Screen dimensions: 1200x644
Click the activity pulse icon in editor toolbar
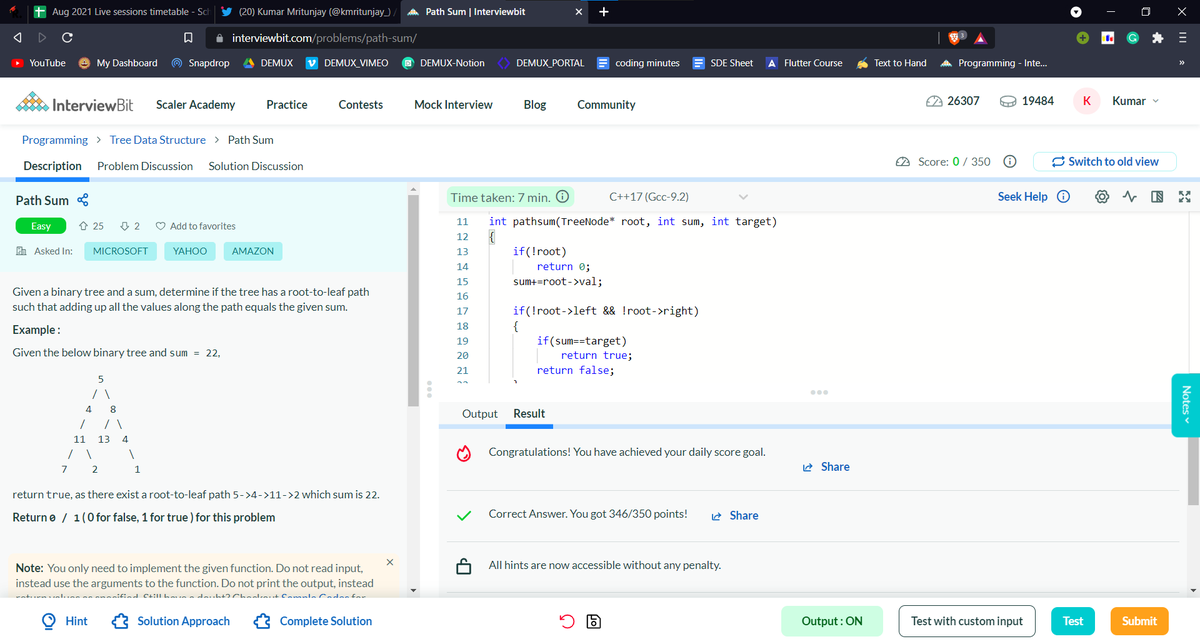tap(1129, 197)
